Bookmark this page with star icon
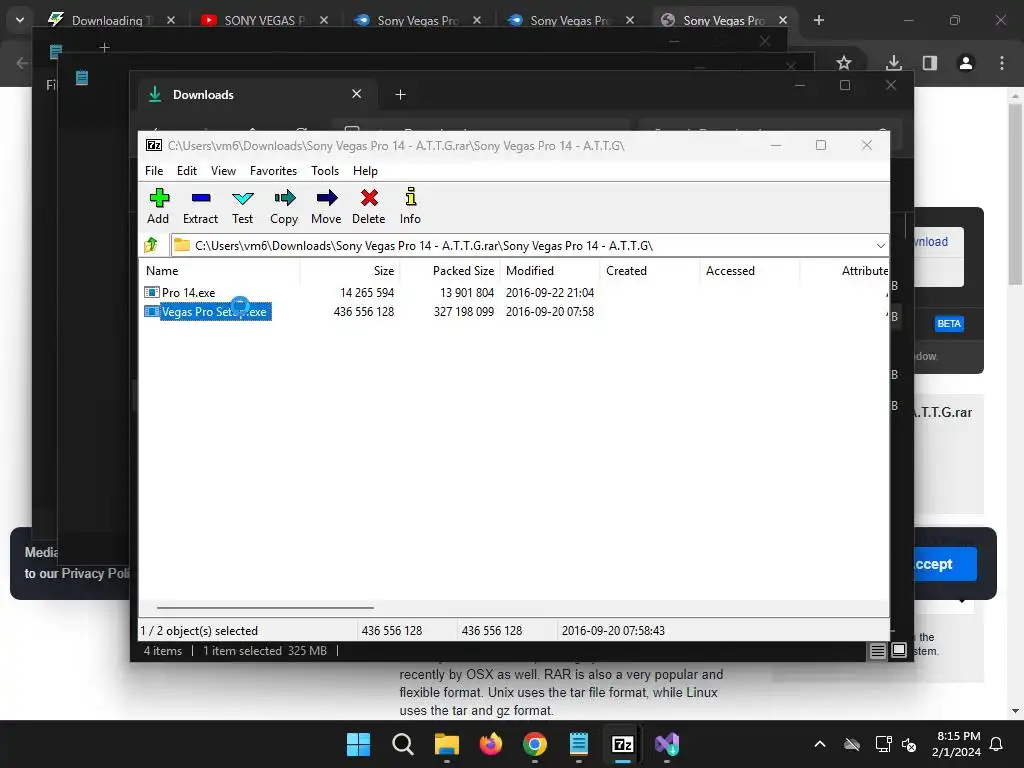Image resolution: width=1024 pixels, height=768 pixels. pos(844,63)
